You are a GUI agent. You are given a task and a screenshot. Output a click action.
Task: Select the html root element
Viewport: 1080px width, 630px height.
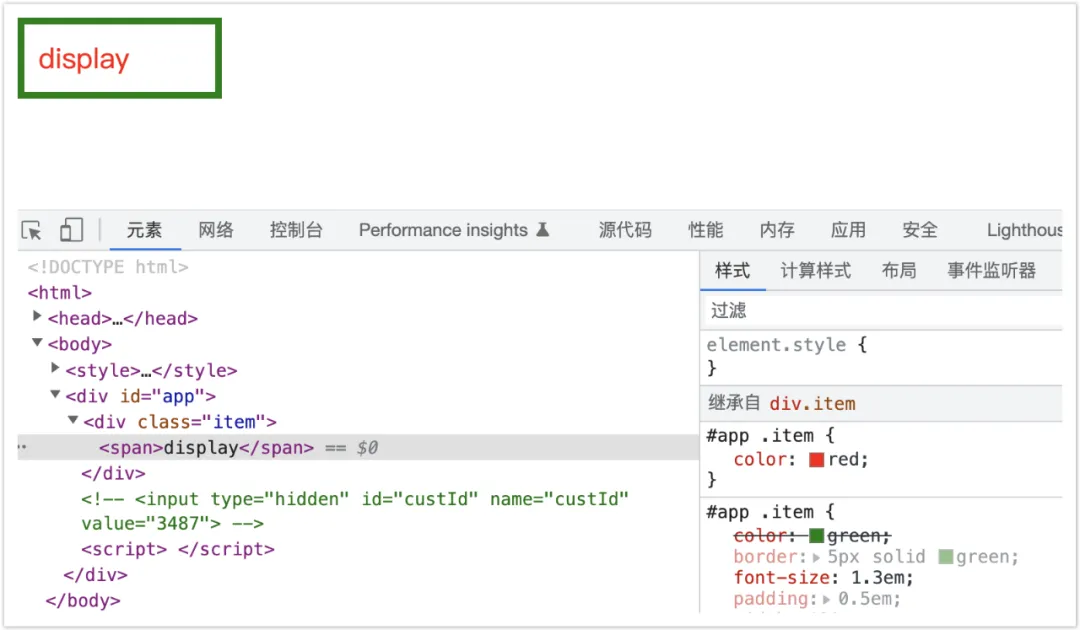point(59,293)
